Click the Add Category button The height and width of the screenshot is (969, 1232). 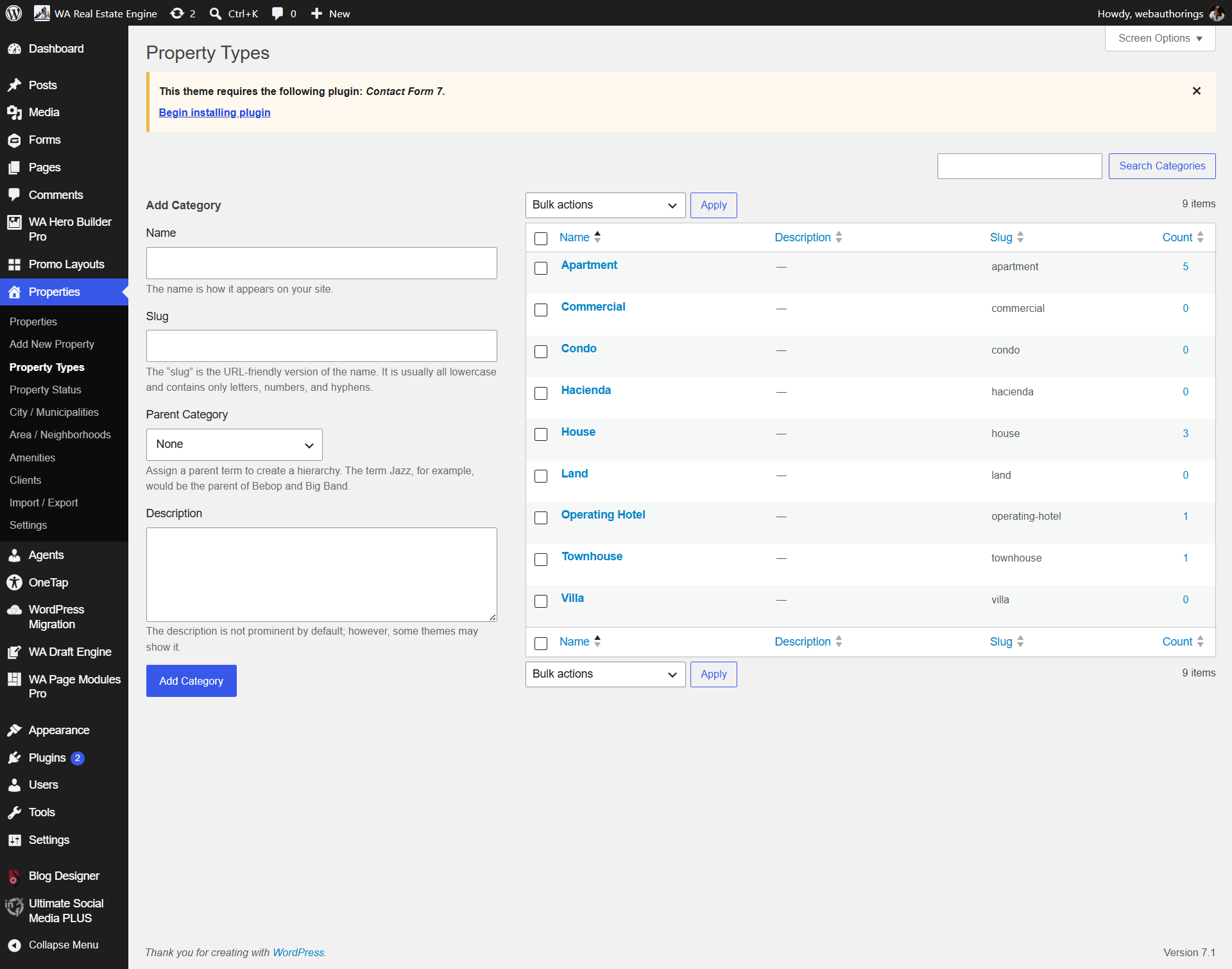click(191, 681)
